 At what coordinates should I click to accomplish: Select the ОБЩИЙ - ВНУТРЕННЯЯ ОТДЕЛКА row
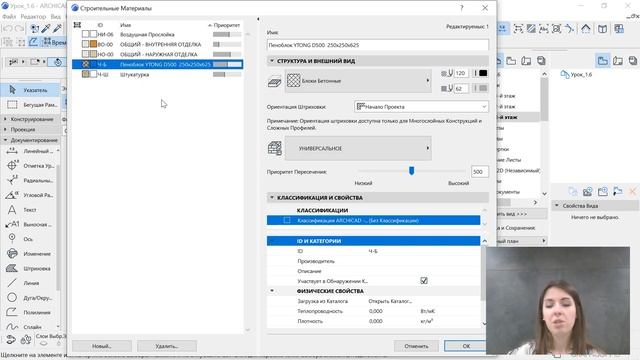click(157, 44)
